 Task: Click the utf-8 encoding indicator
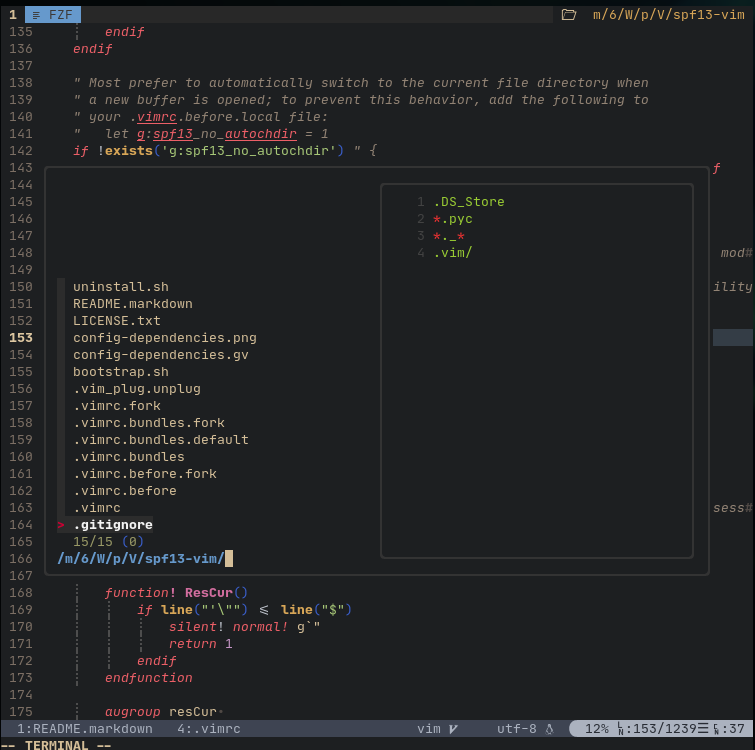tap(517, 729)
